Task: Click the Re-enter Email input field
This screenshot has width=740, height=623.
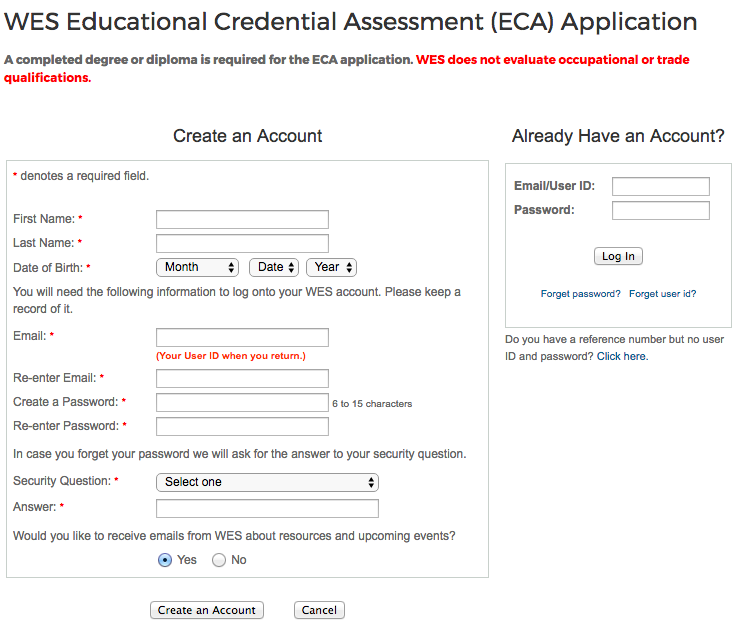Action: click(242, 378)
